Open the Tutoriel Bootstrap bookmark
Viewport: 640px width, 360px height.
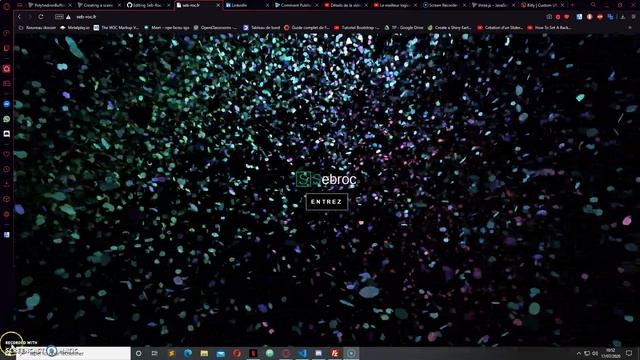point(357,28)
